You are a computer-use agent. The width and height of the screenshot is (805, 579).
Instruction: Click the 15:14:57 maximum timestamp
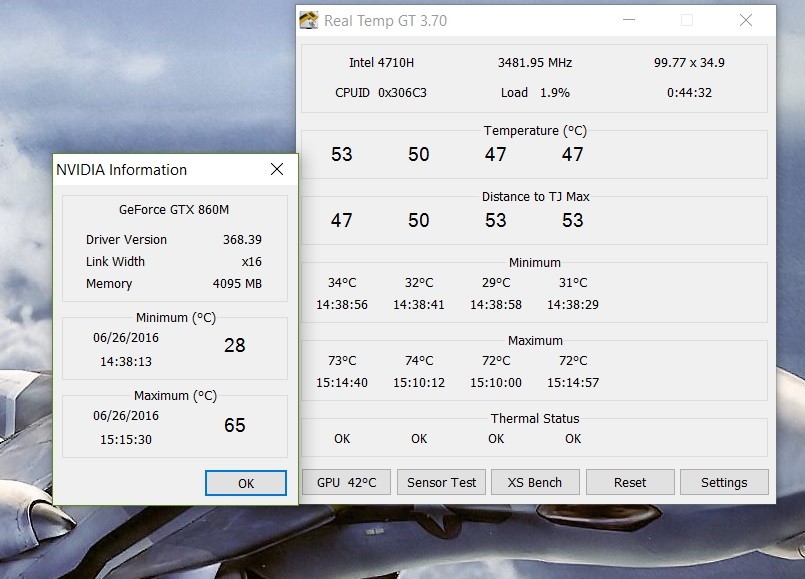(573, 383)
